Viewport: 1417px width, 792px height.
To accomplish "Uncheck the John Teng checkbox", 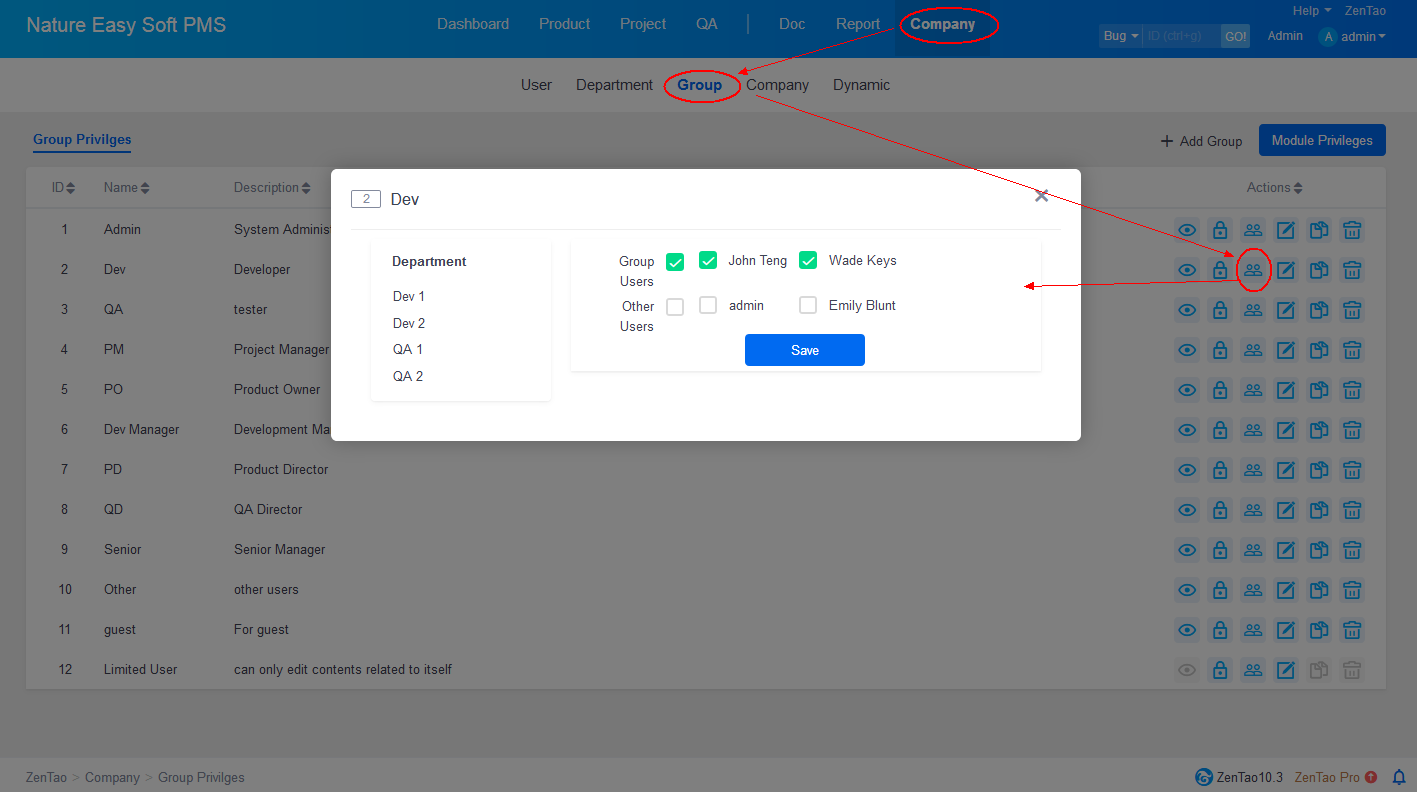I will [x=708, y=260].
